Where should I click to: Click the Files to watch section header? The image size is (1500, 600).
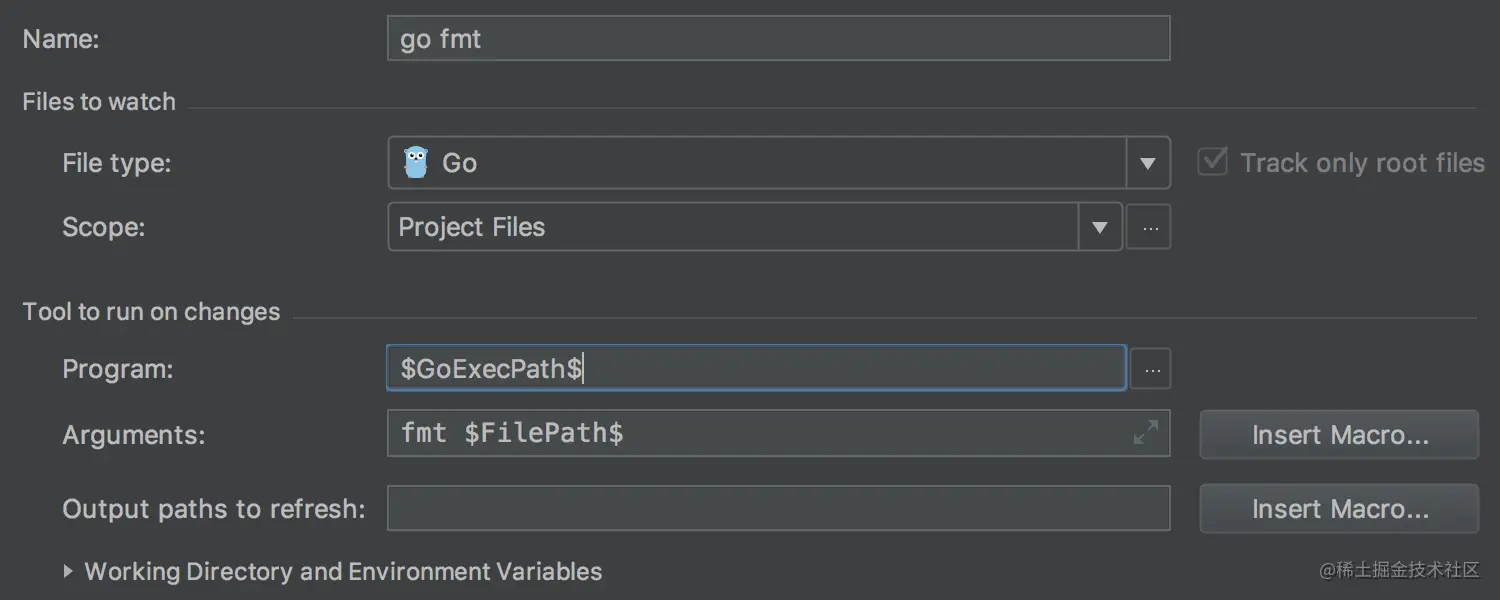point(98,101)
